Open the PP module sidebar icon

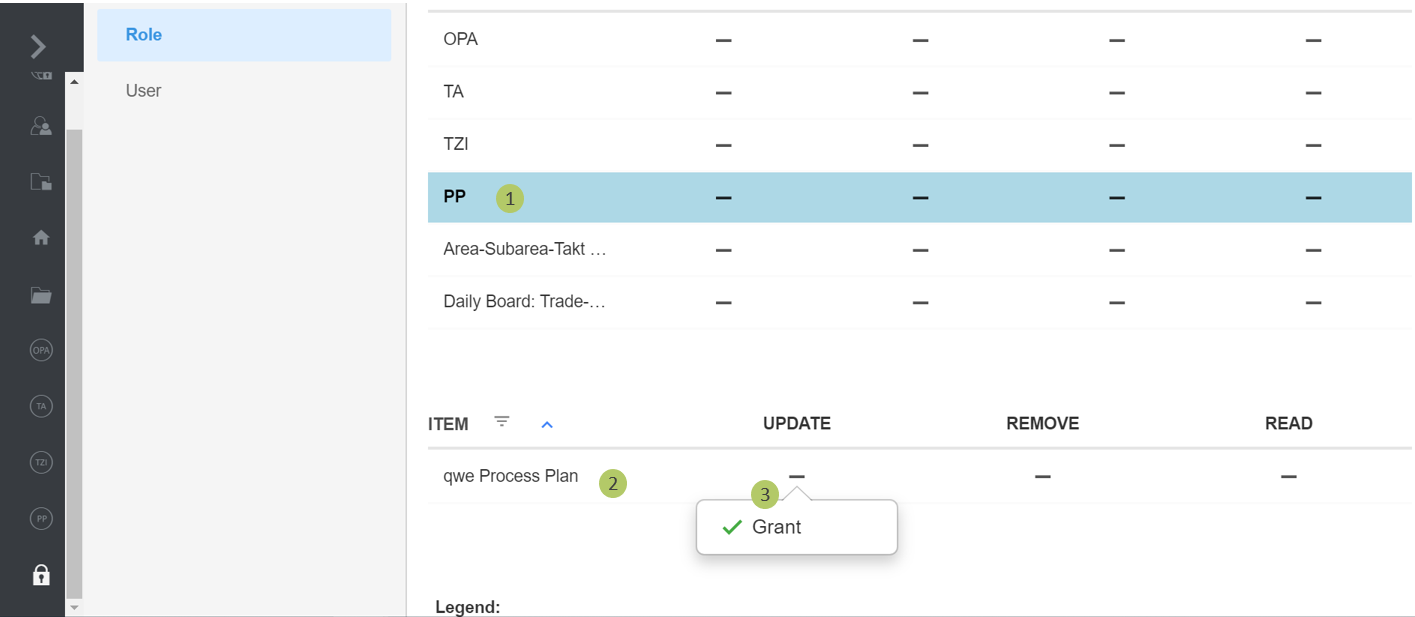pos(41,518)
